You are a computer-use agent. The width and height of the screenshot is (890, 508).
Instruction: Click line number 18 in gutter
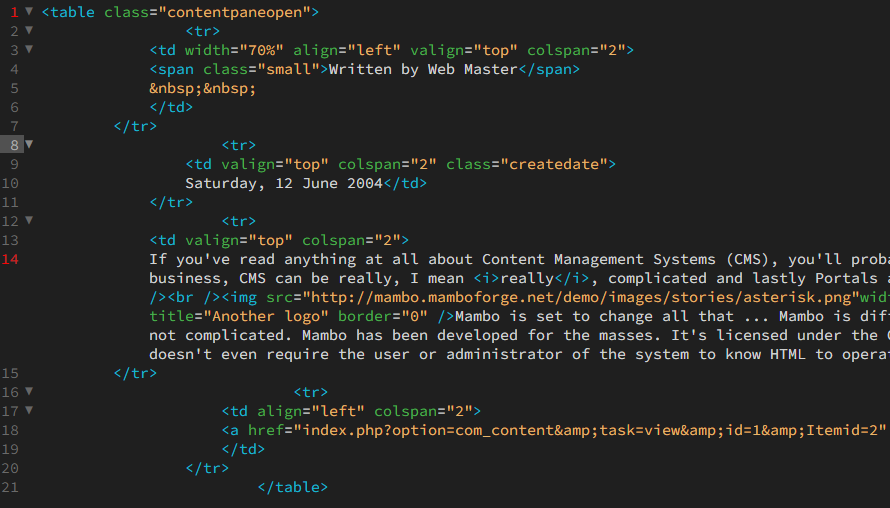click(x=10, y=430)
